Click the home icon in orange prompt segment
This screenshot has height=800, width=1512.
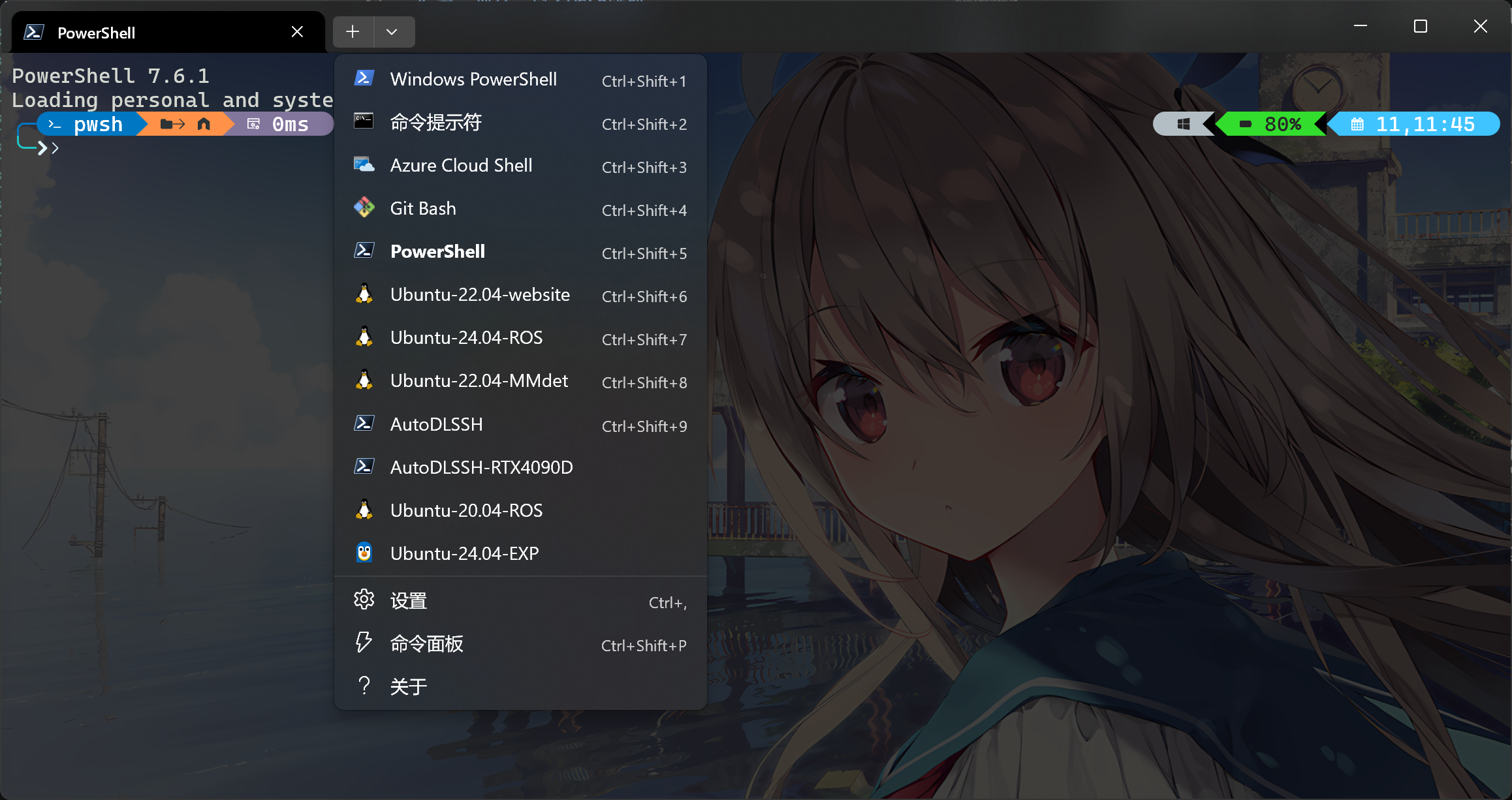pos(204,124)
